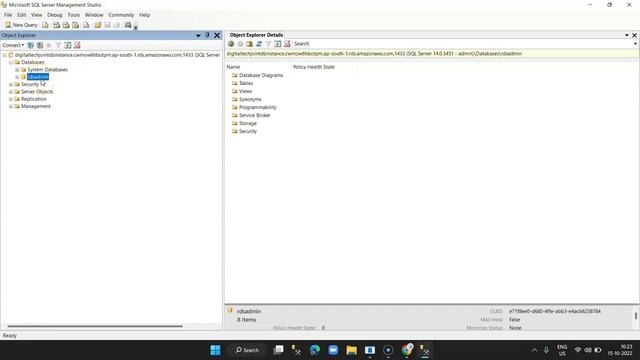The height and width of the screenshot is (360, 640).
Task: Open Microsoft Edge from the taskbar
Action: [315, 350]
